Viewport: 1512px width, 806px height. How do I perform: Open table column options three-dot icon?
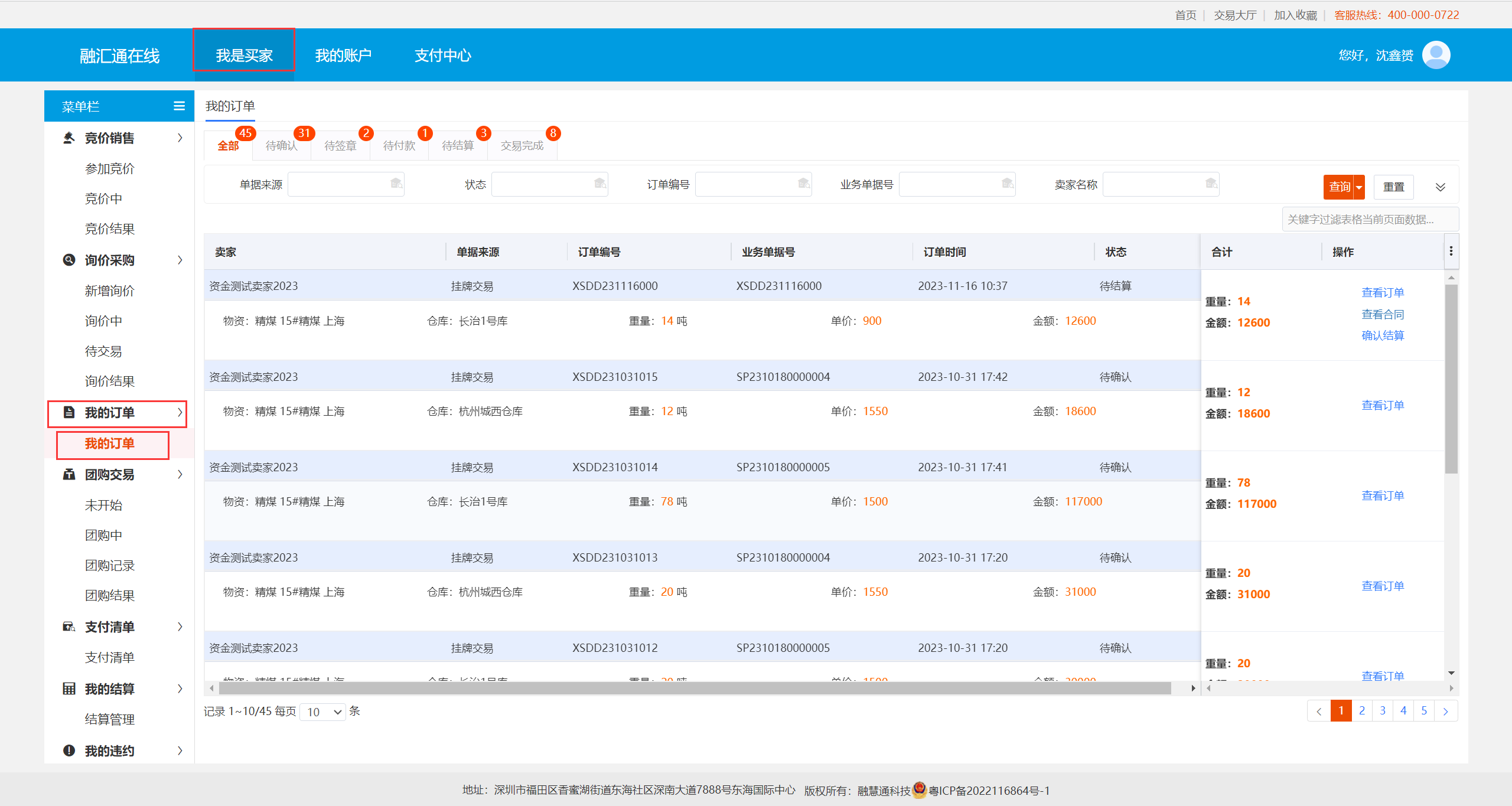tap(1451, 252)
